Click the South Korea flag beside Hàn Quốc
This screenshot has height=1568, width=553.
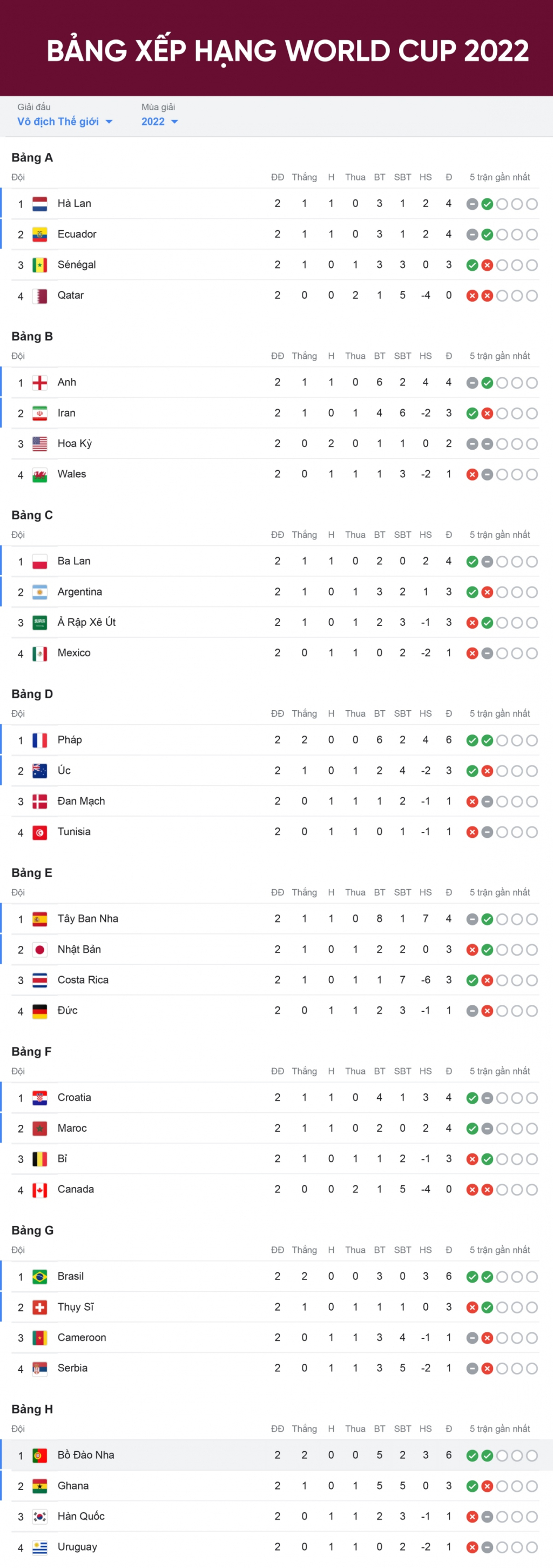[x=39, y=1516]
